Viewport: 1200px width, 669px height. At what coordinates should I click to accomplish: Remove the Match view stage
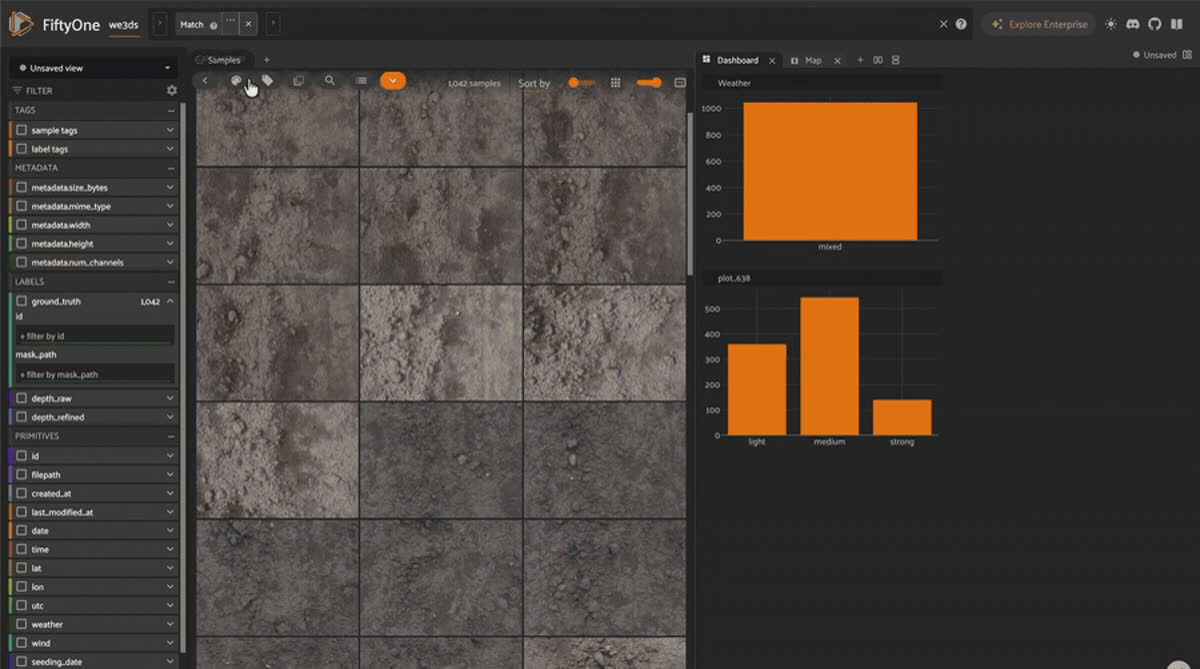248,24
